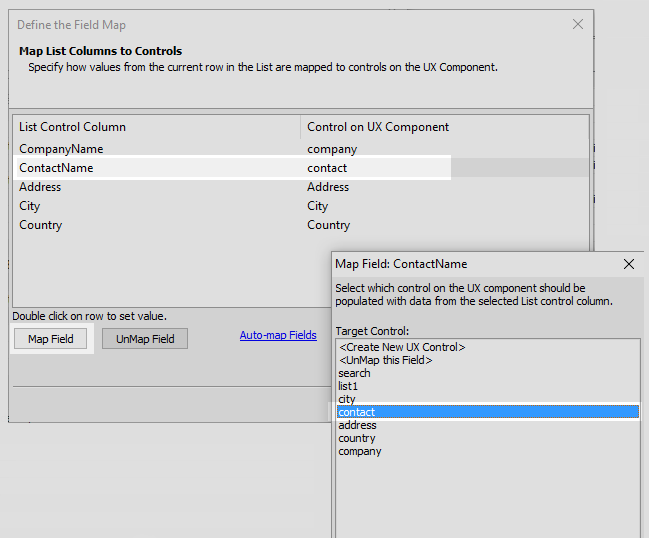Click the List Control Column header
This screenshot has width=649, height=538.
pos(156,127)
